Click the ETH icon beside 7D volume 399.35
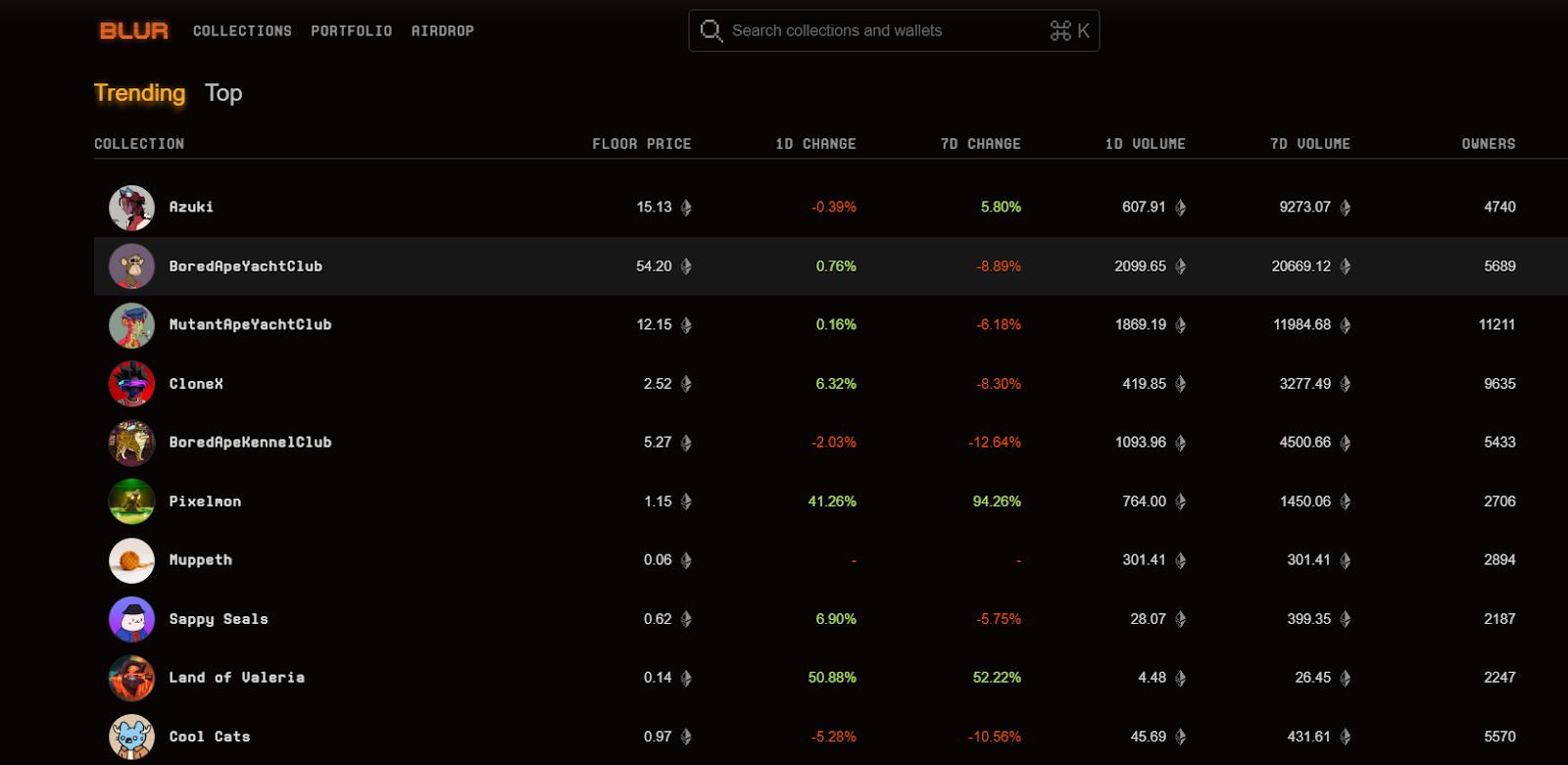The width and height of the screenshot is (1568, 765). (x=1345, y=619)
